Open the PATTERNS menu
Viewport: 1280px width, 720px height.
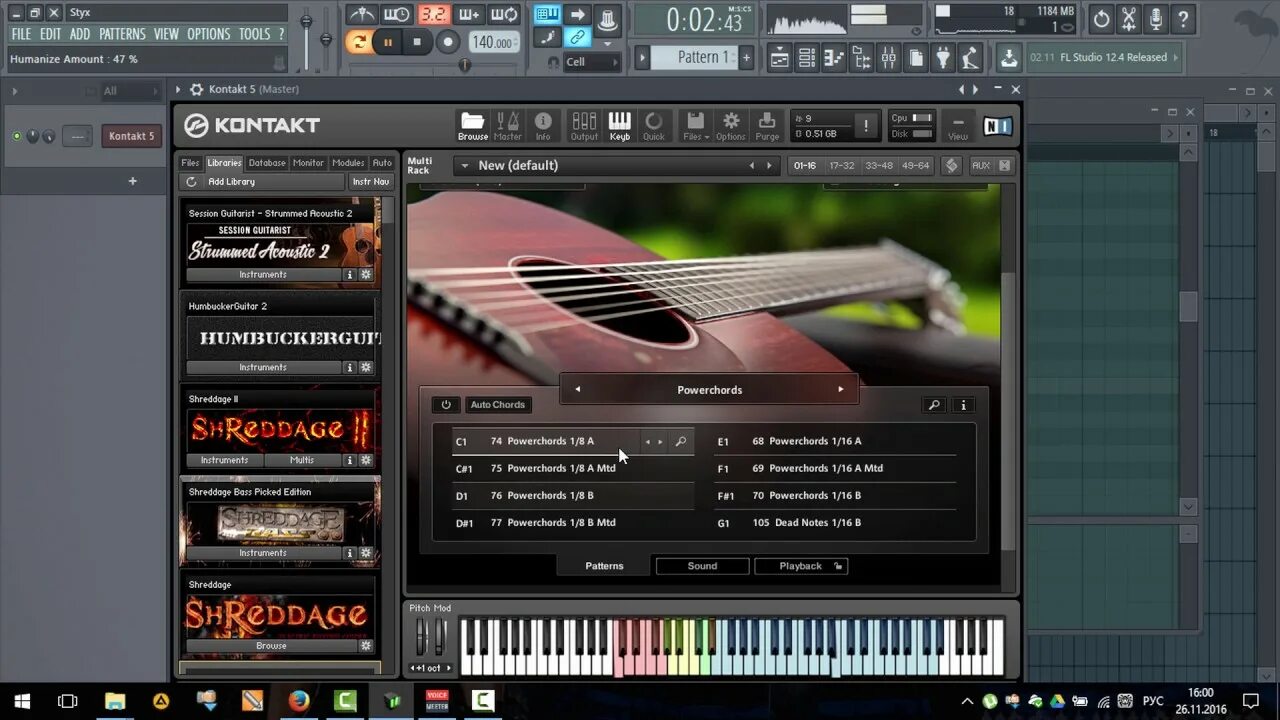[x=122, y=34]
